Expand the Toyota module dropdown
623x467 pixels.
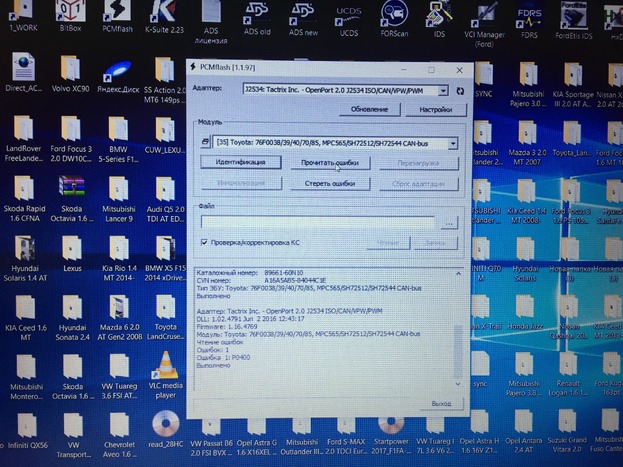[x=452, y=144]
